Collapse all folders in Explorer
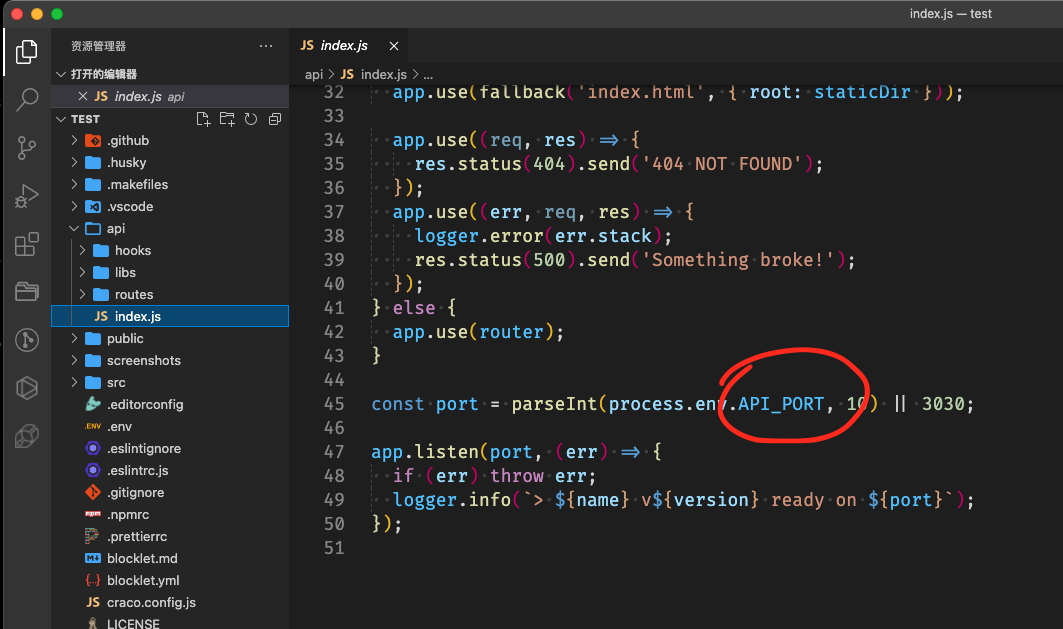1063x629 pixels. click(x=274, y=118)
